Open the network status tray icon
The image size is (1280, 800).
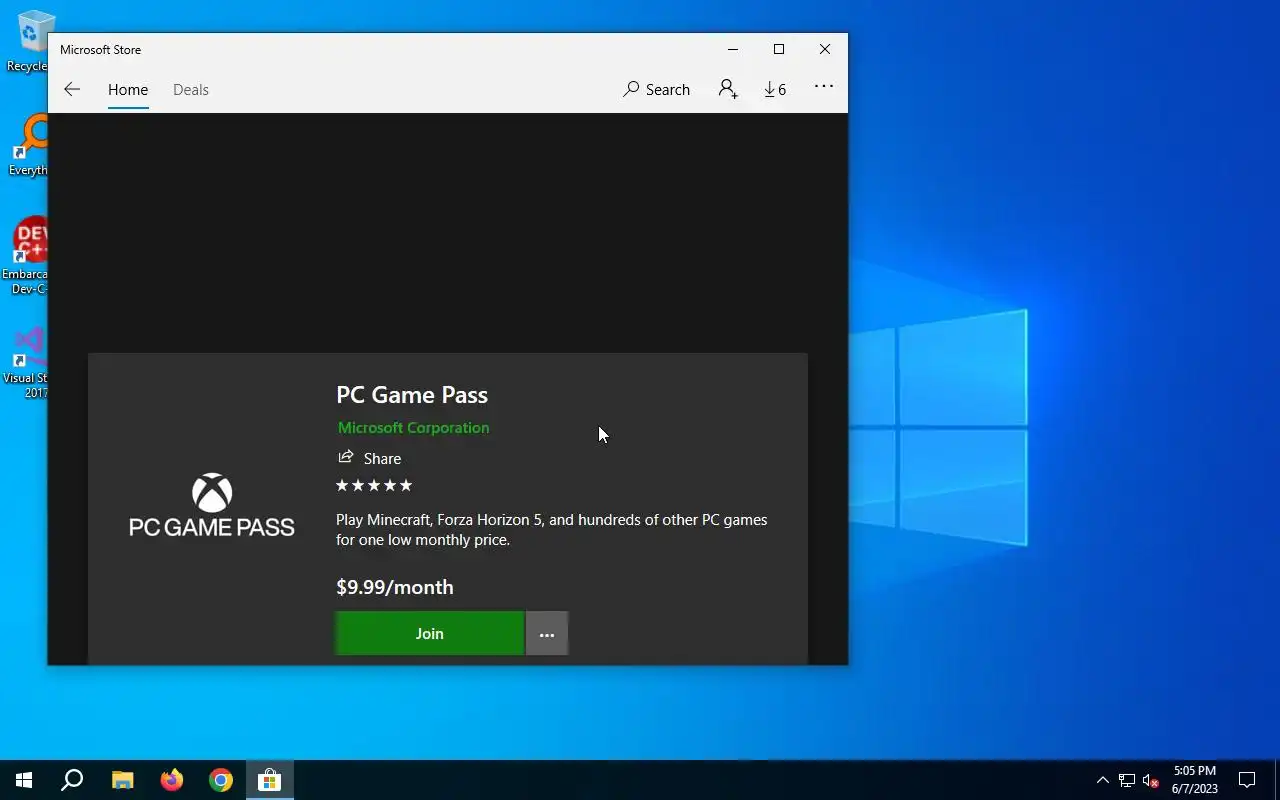[x=1127, y=780]
